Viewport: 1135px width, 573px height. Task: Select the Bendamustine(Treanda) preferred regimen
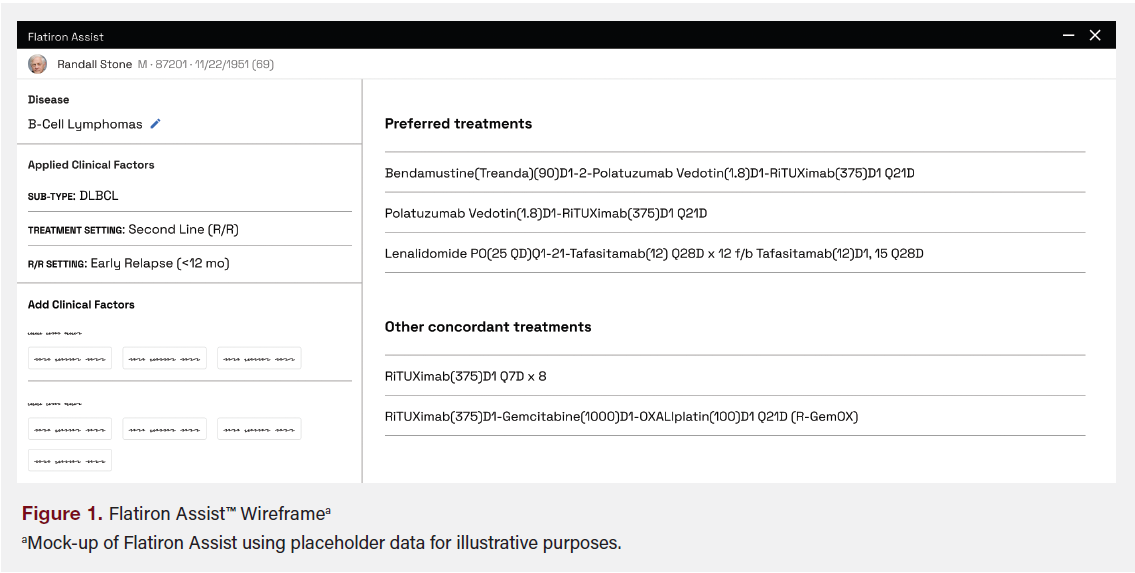649,173
